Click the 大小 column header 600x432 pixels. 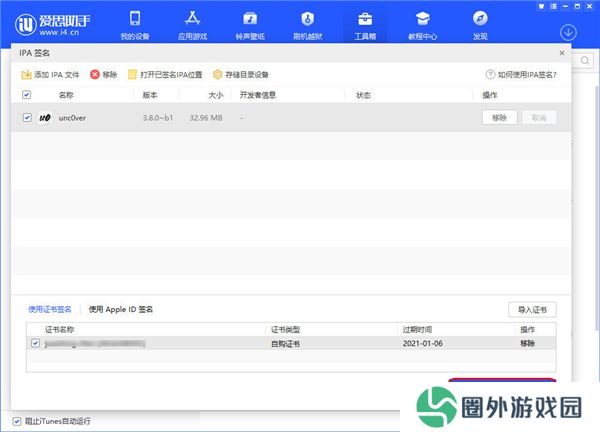[215, 95]
